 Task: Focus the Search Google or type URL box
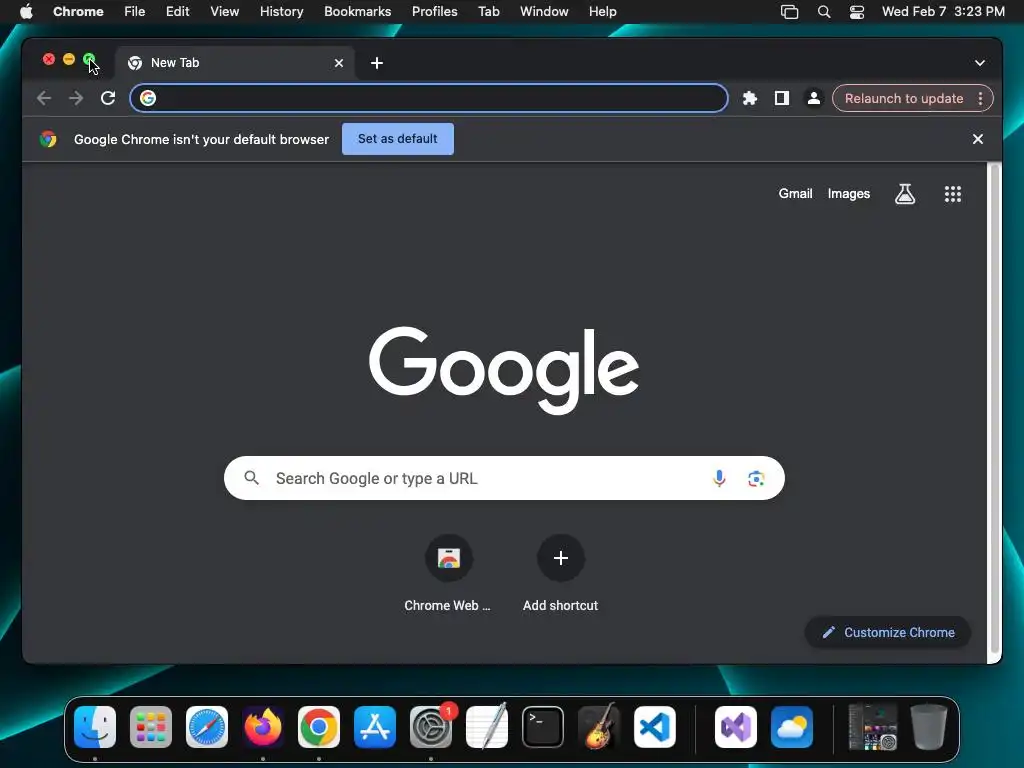click(504, 479)
